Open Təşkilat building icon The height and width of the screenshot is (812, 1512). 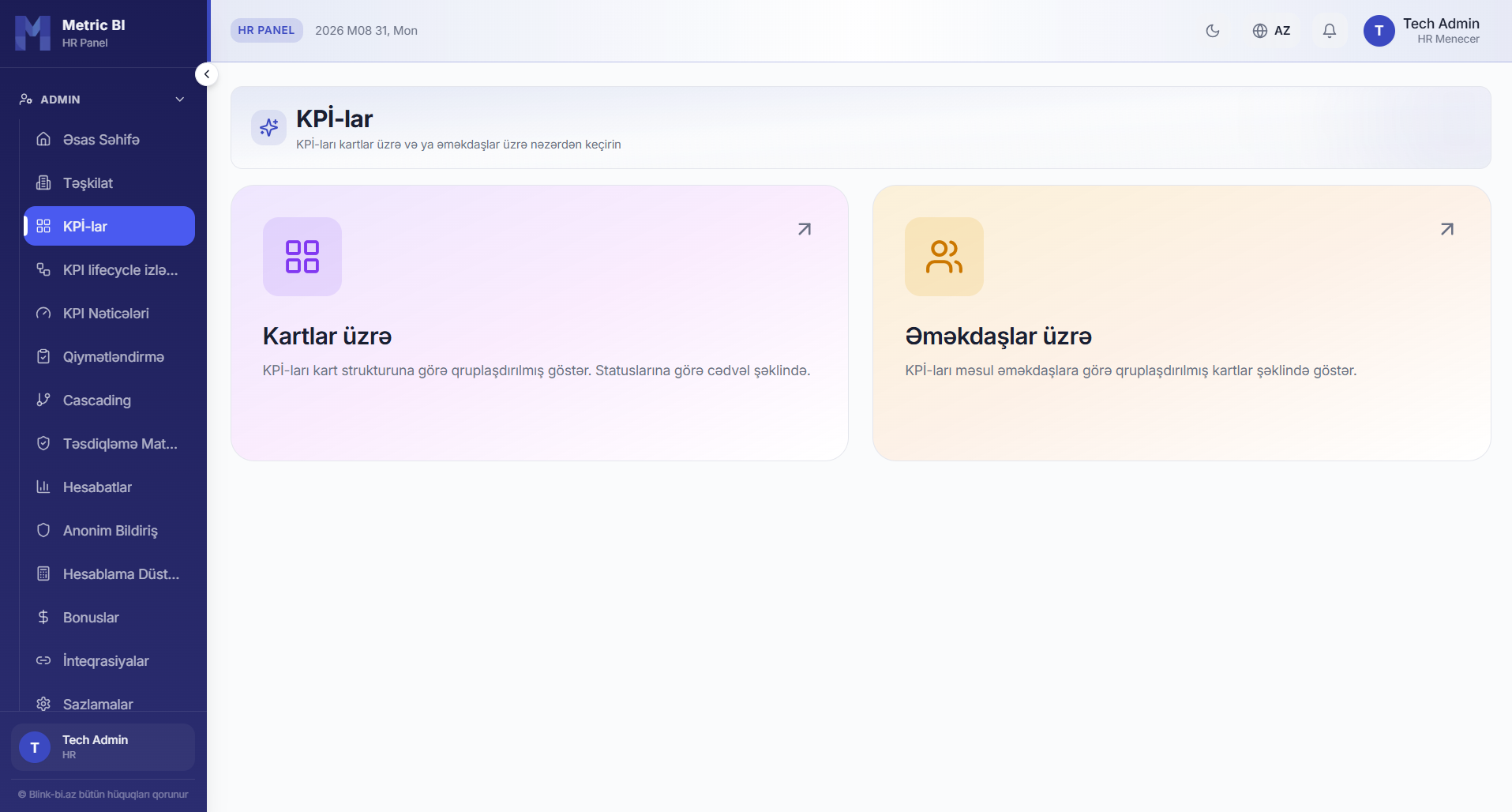coord(43,182)
